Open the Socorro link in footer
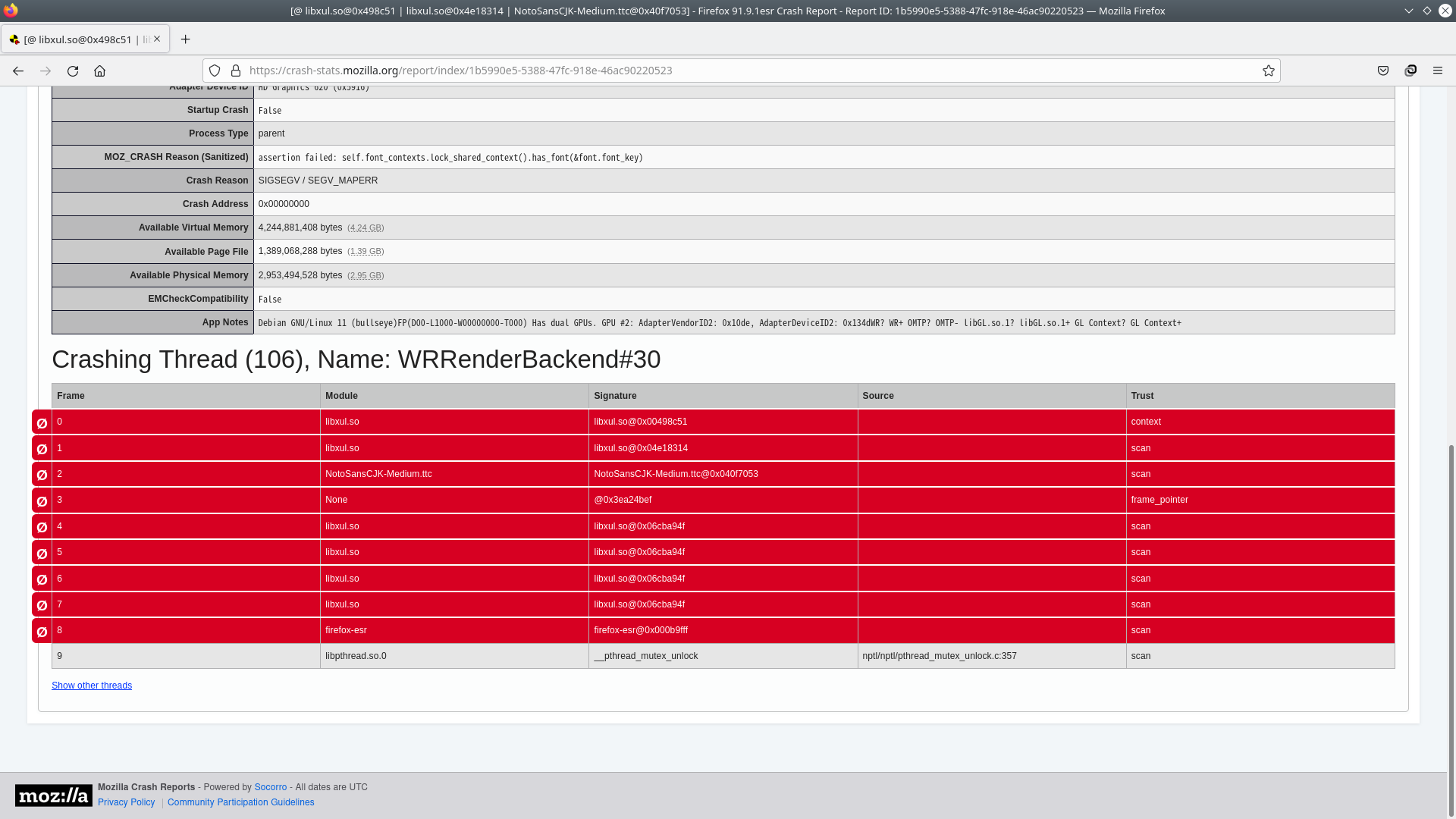Screen dimensions: 1456x819 coord(271,787)
